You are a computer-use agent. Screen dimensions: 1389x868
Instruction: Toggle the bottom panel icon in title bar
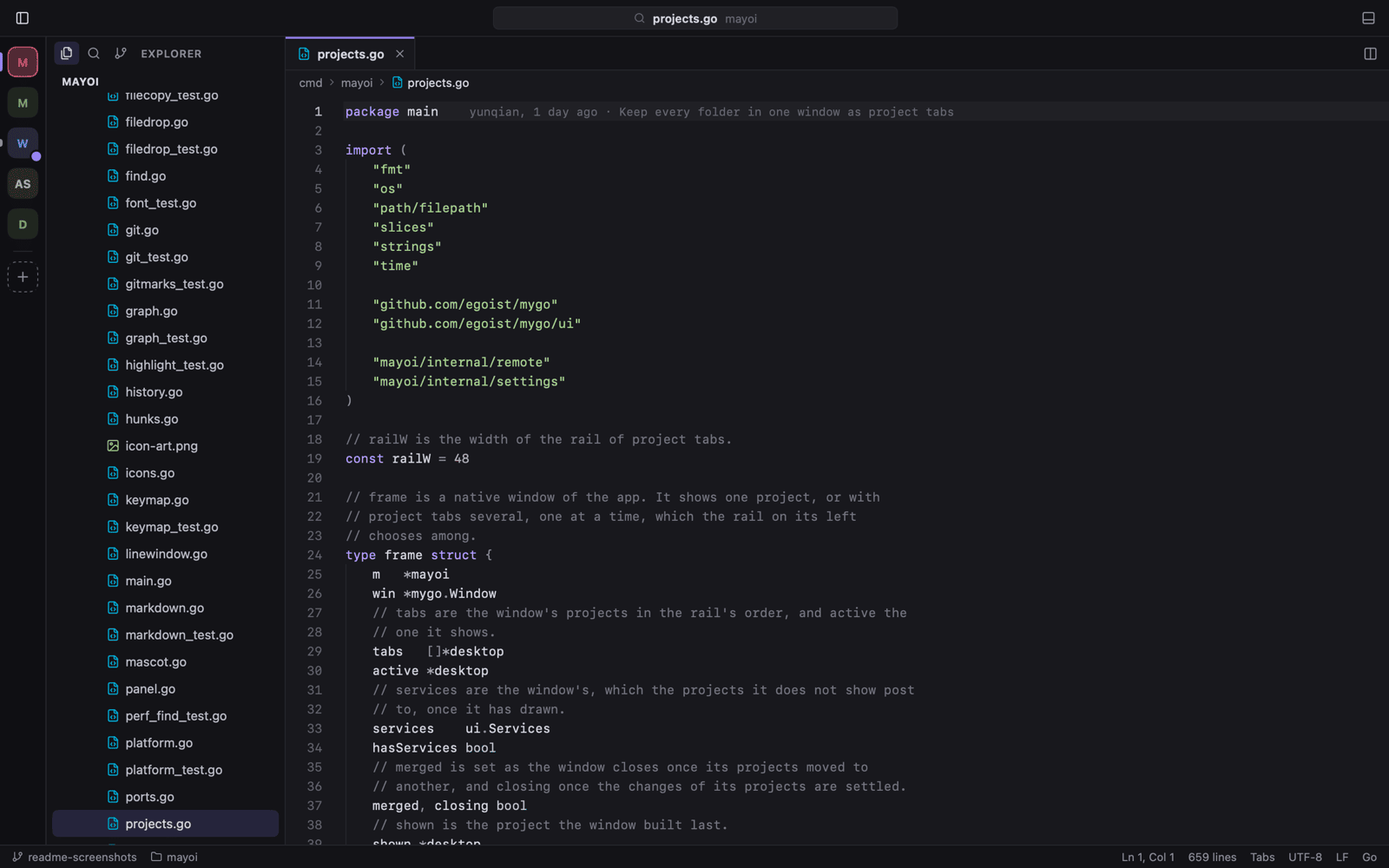pyautogui.click(x=1368, y=18)
